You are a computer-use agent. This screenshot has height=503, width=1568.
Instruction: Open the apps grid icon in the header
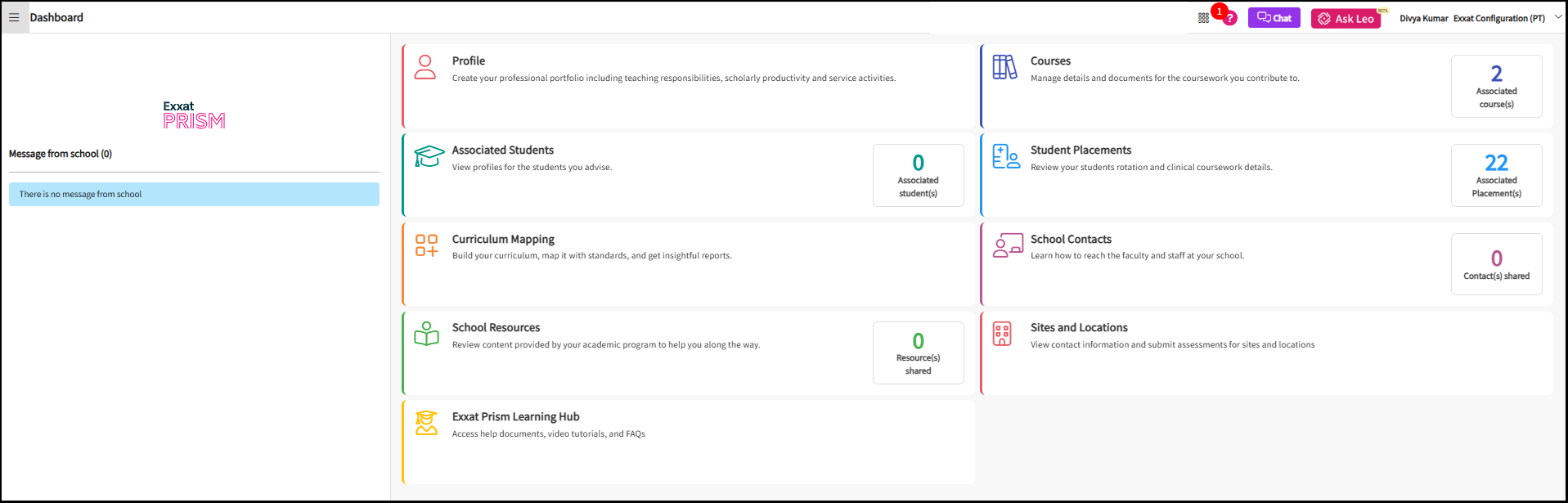click(1203, 16)
